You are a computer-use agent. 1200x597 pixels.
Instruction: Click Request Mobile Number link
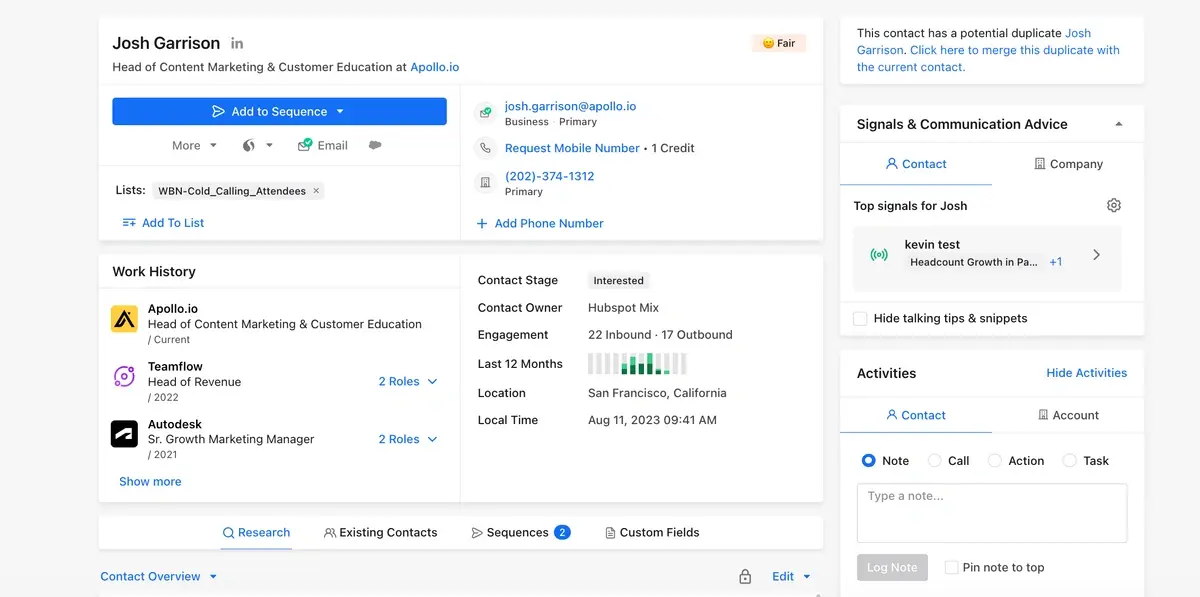572,148
